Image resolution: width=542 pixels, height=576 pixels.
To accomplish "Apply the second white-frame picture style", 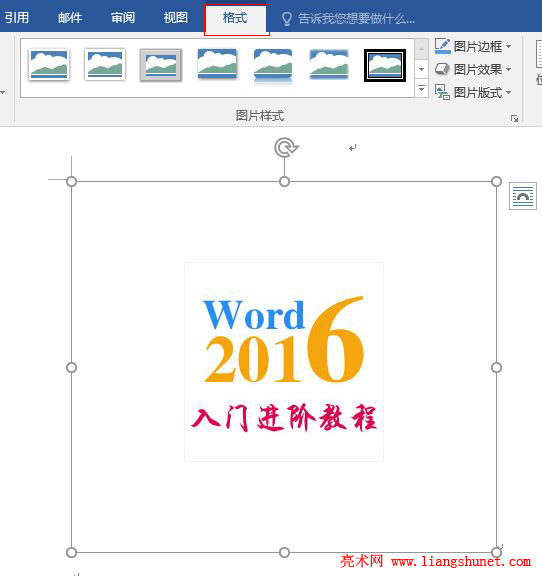I will pos(105,65).
